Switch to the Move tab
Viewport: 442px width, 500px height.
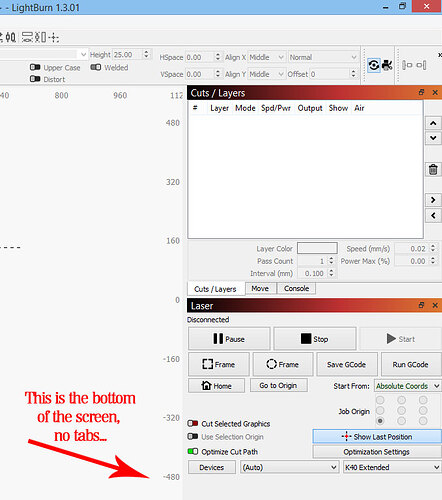point(260,288)
